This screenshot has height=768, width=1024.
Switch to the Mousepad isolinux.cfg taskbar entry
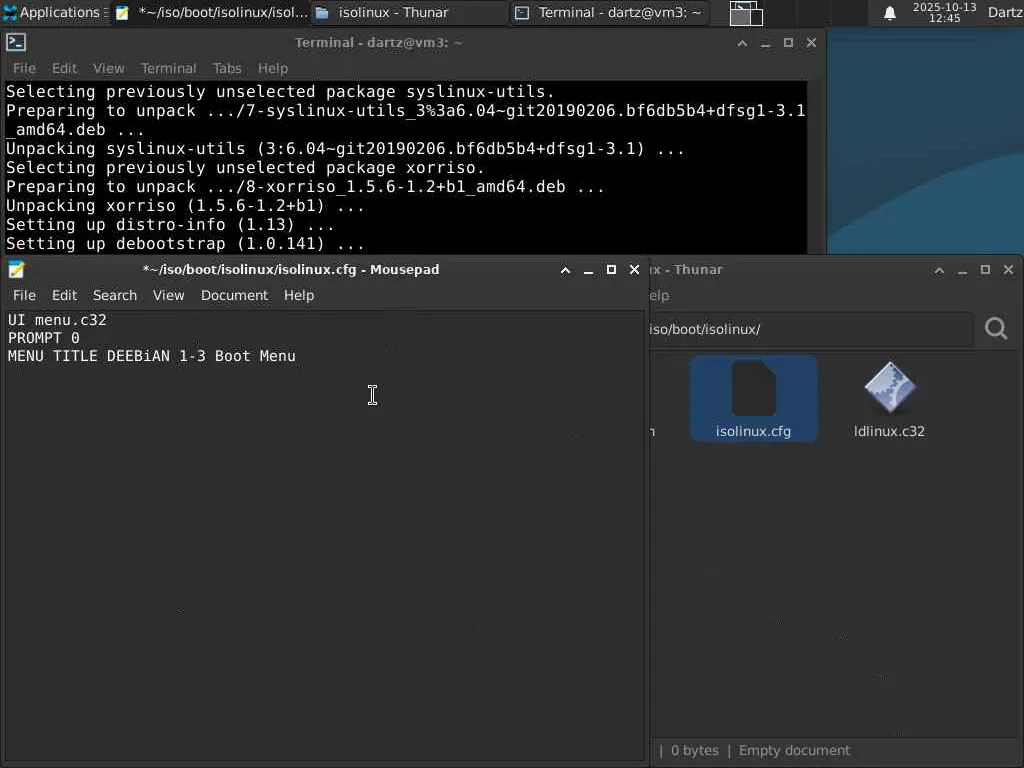(x=211, y=12)
